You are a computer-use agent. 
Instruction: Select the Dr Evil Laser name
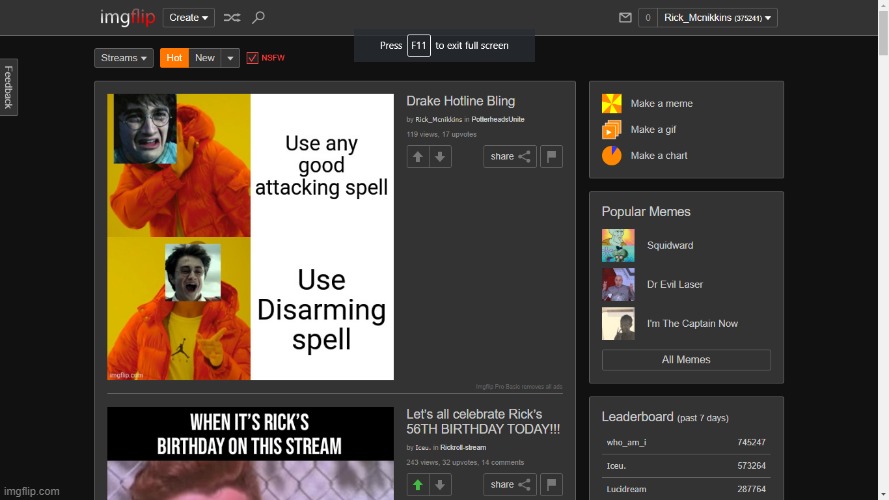(675, 285)
